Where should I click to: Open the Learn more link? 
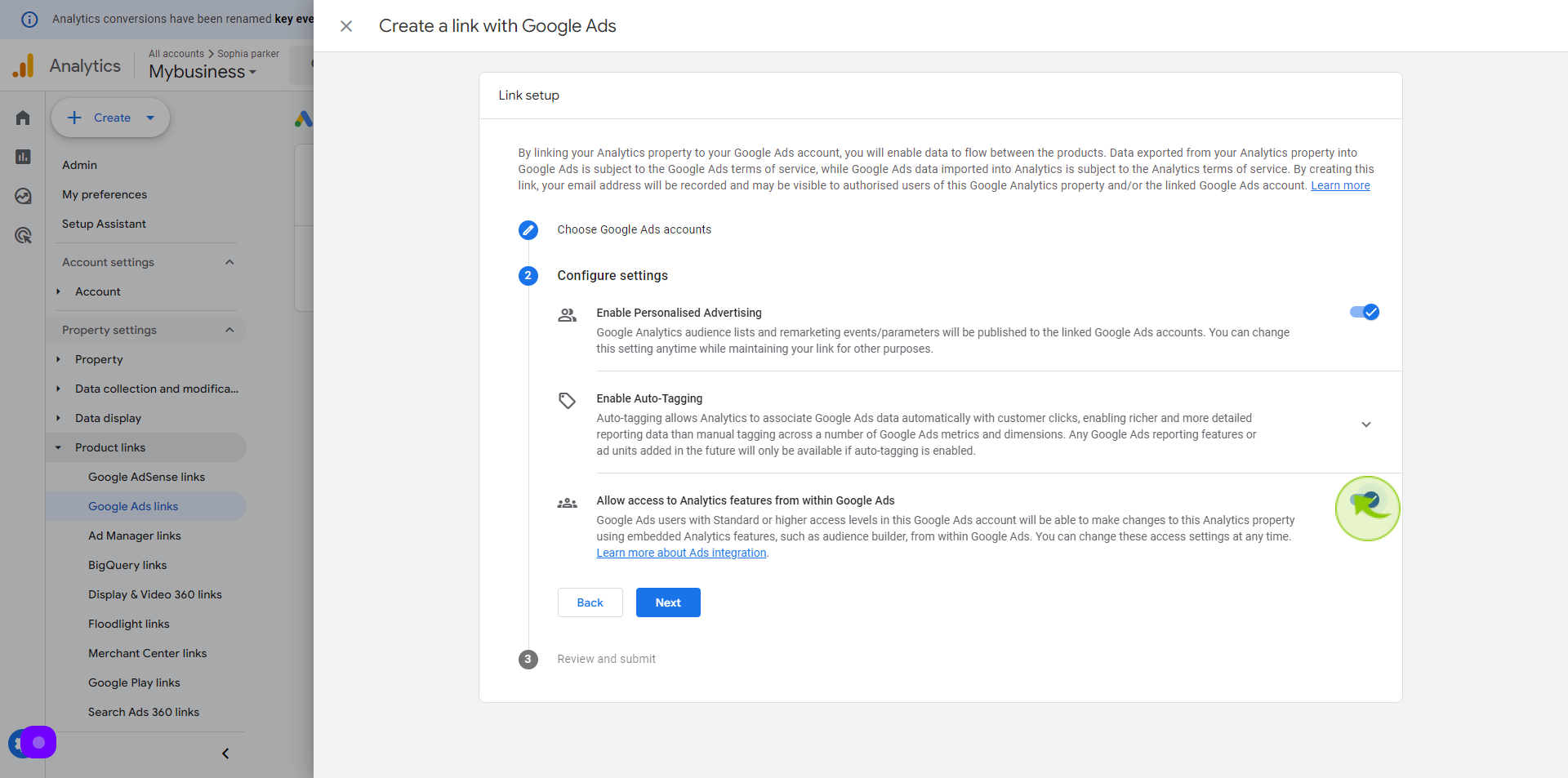(x=1340, y=185)
